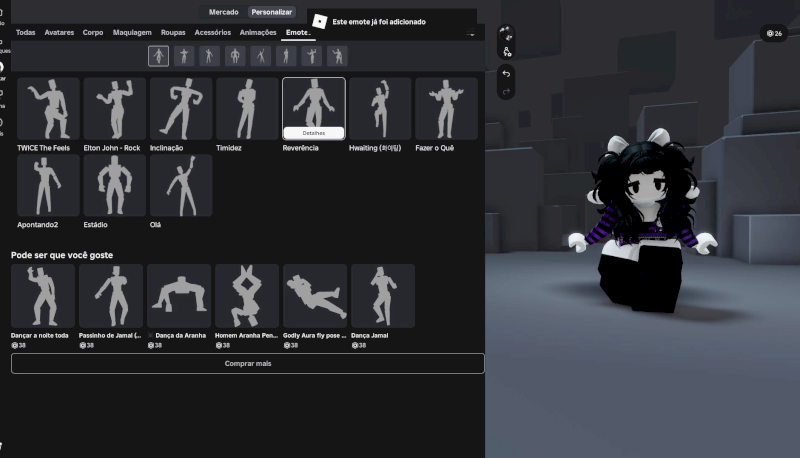Open the Corpo category tab
This screenshot has width=800, height=458.
(93, 33)
